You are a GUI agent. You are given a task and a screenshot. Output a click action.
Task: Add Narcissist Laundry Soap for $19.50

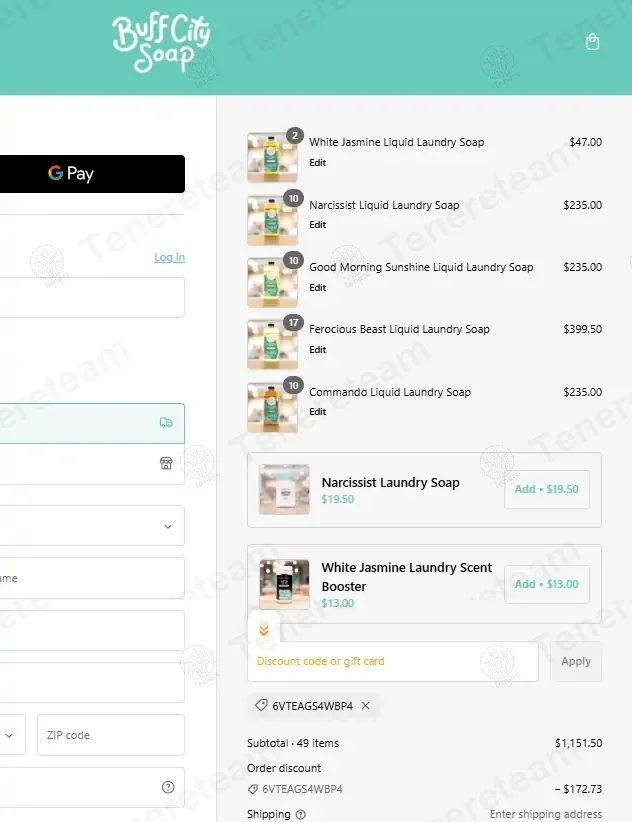547,489
